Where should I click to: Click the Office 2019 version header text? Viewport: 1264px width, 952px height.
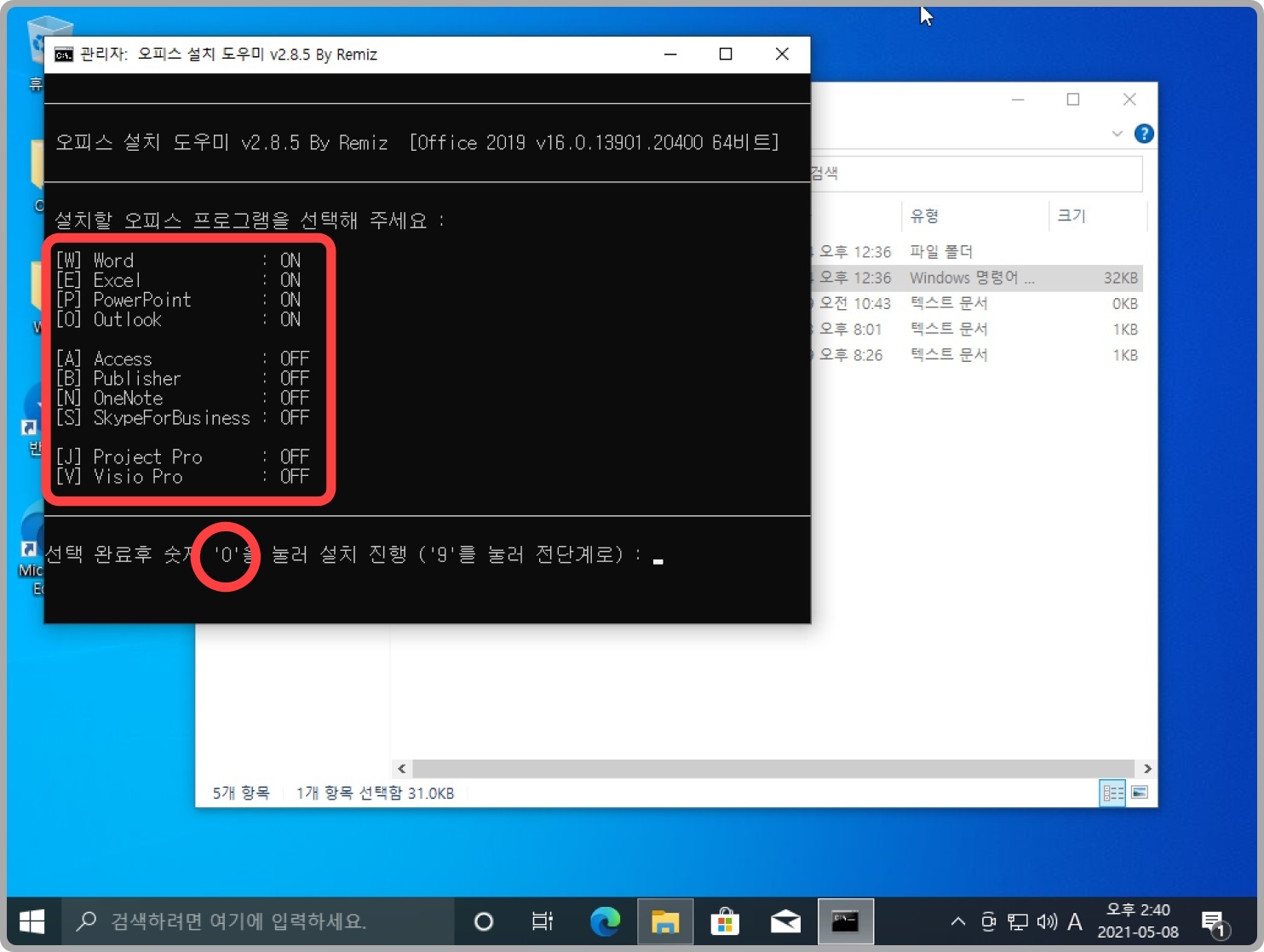(594, 142)
